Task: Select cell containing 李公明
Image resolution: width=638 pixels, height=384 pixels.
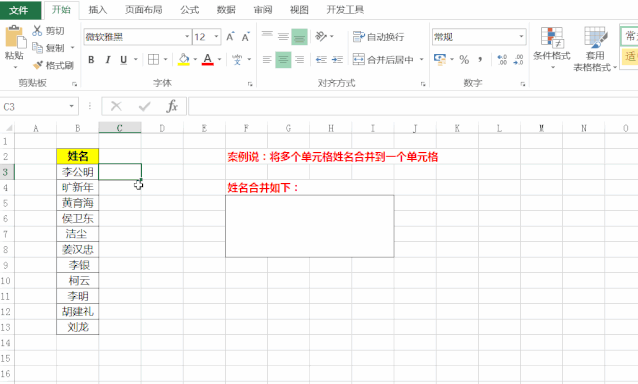Action: pos(77,172)
